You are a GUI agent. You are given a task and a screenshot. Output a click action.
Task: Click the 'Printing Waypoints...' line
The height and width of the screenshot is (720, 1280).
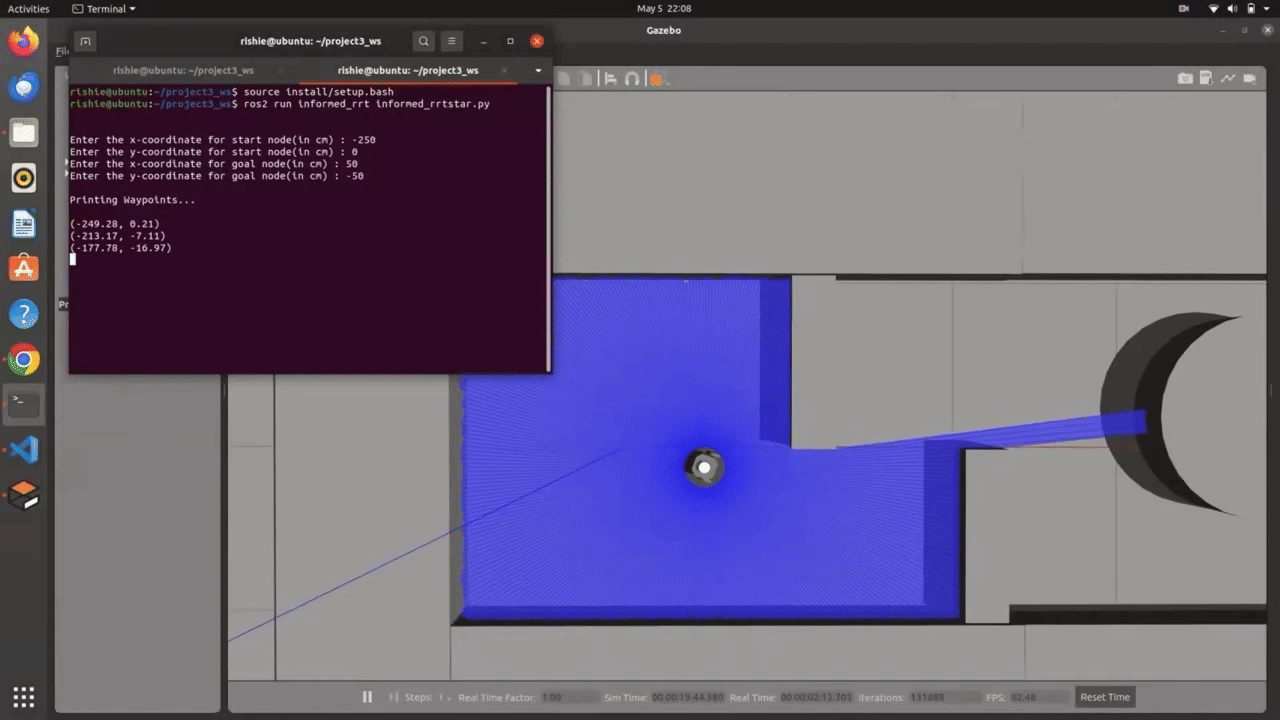click(x=132, y=200)
